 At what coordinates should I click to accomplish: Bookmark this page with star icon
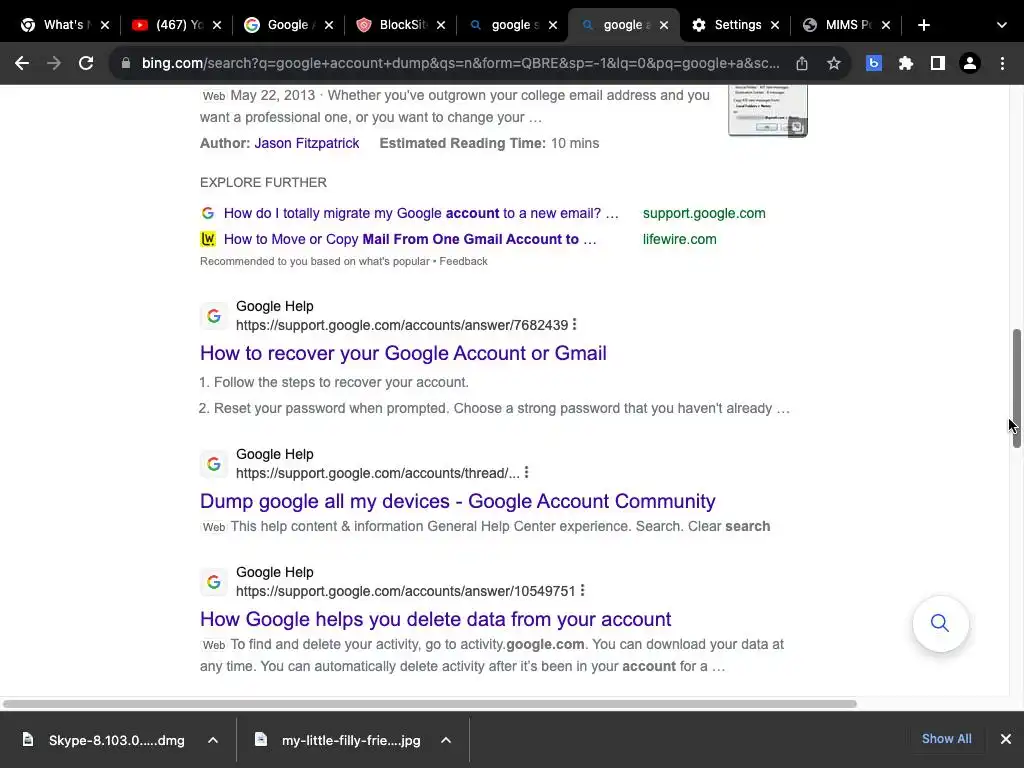click(834, 63)
